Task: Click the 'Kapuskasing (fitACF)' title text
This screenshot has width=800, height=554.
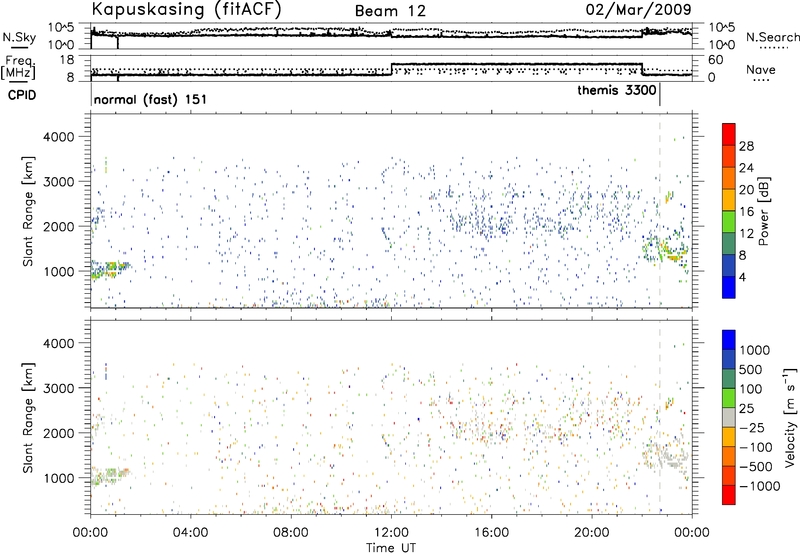Action: (186, 9)
